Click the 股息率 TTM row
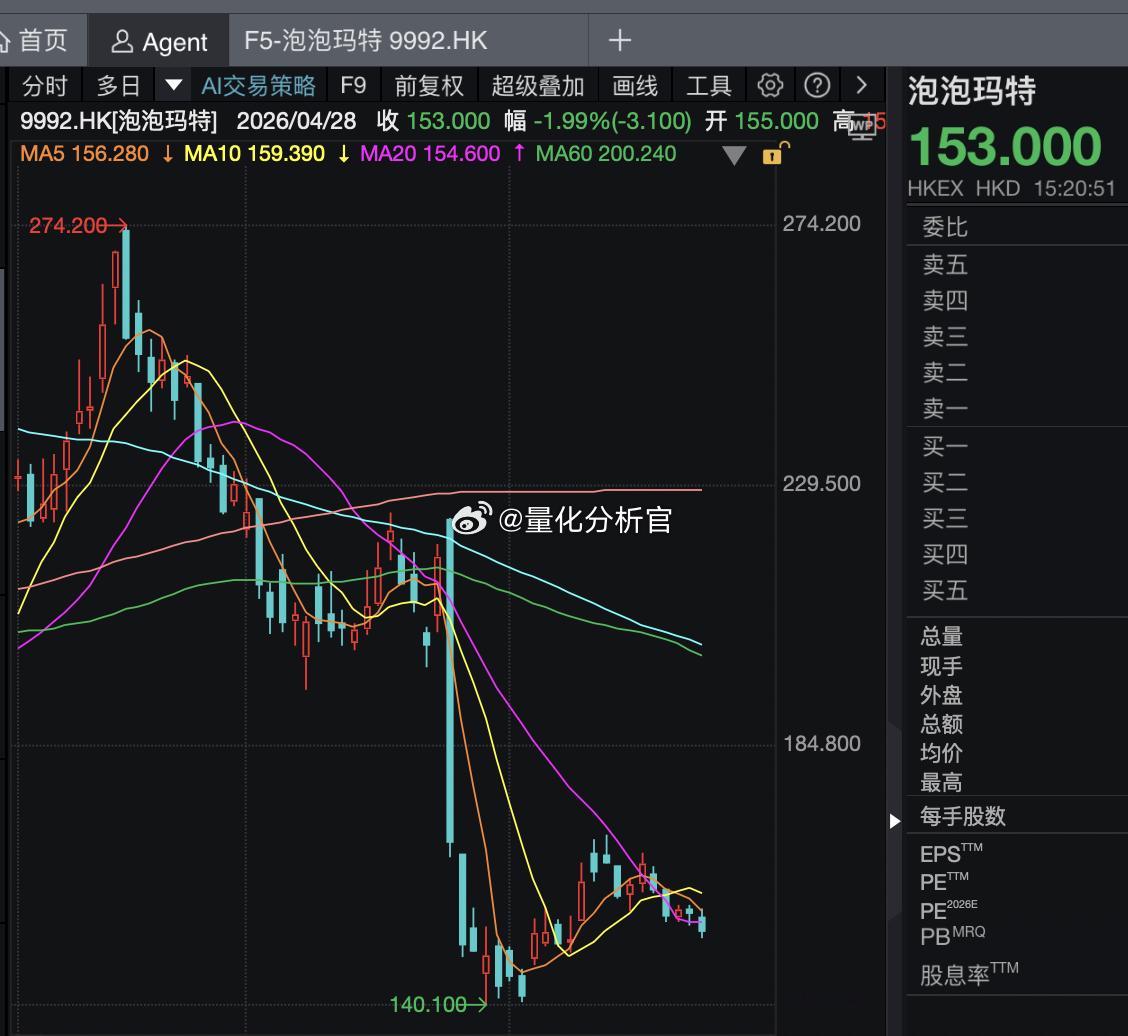This screenshot has width=1128, height=1036. 1017,974
